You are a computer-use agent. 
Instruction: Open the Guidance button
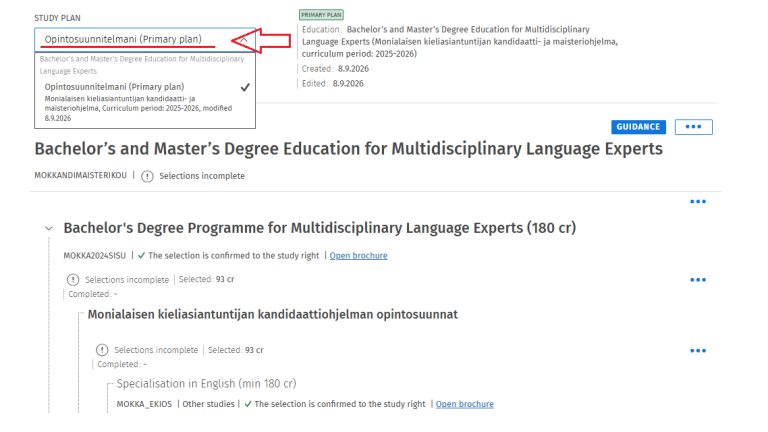tap(638, 127)
